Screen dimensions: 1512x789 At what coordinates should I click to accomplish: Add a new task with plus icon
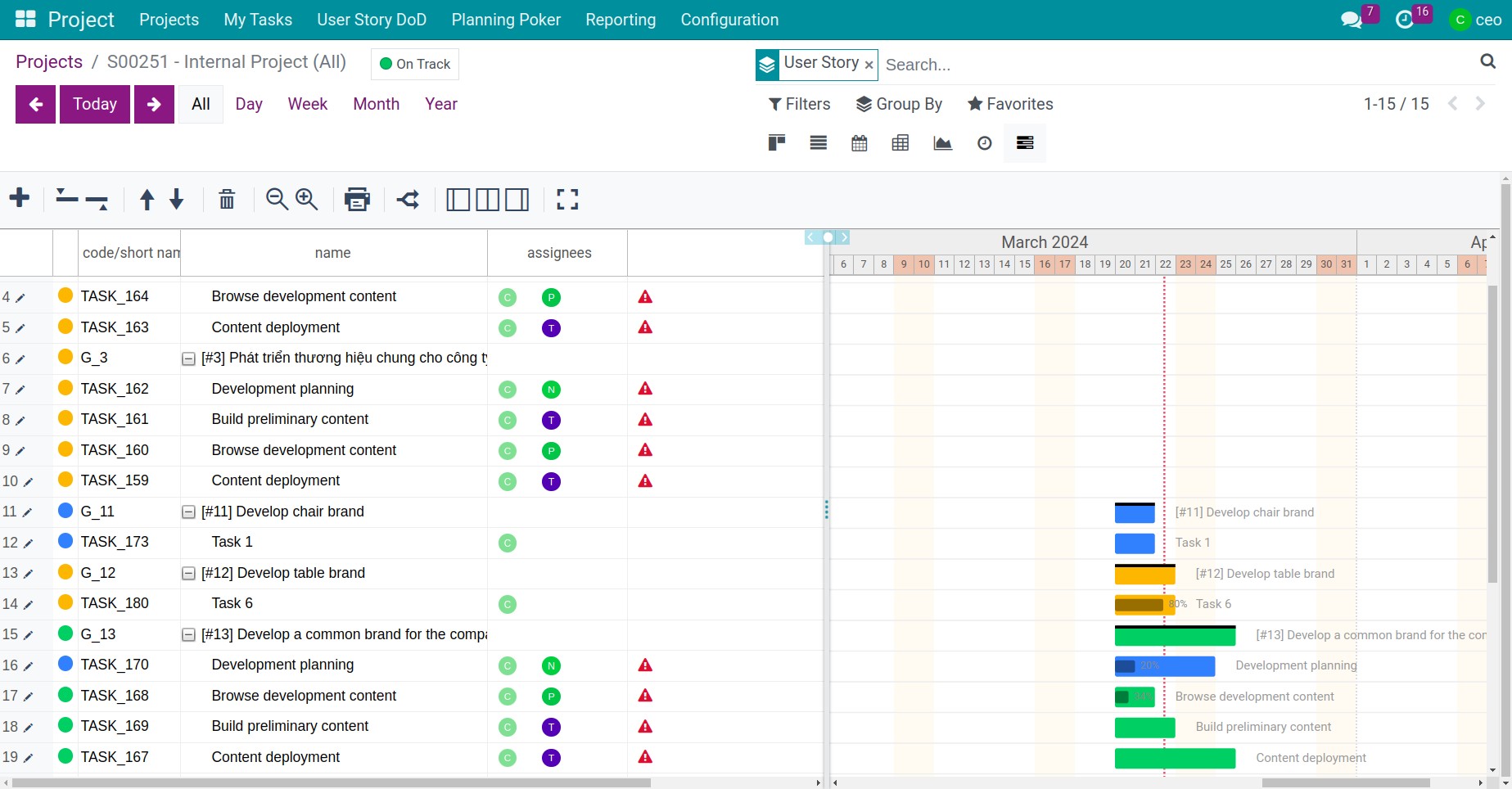pyautogui.click(x=20, y=198)
